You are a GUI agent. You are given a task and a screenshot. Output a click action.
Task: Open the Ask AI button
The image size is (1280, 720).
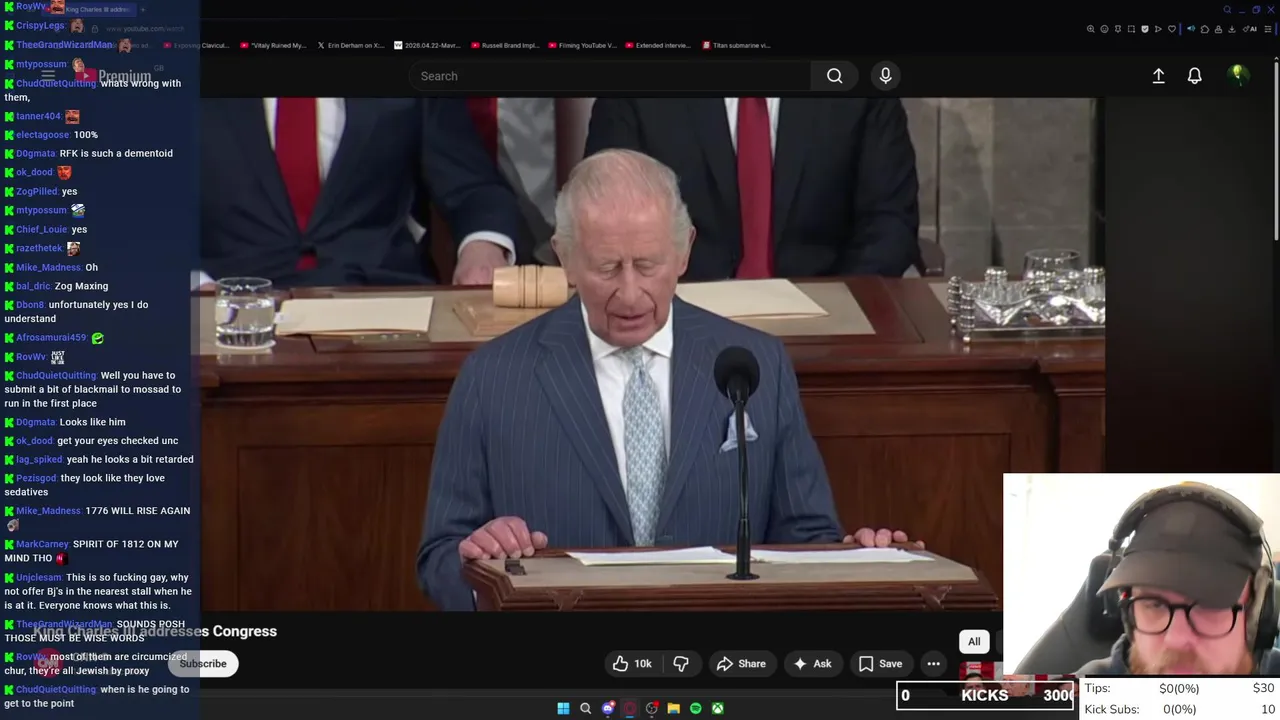812,663
